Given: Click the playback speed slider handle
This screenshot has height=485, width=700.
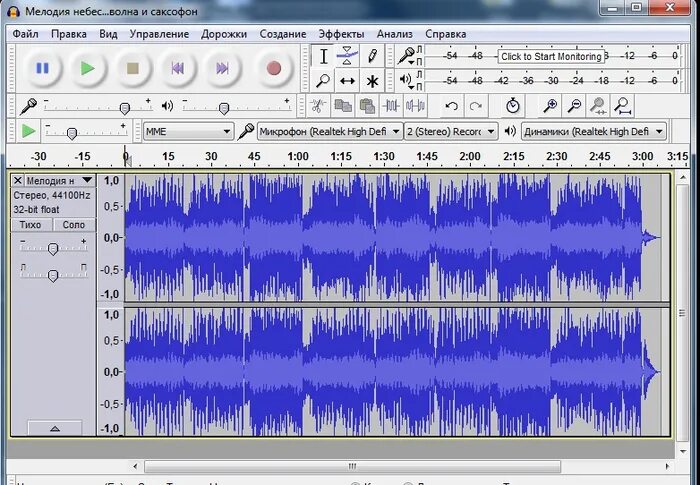Looking at the screenshot, I should tap(71, 133).
